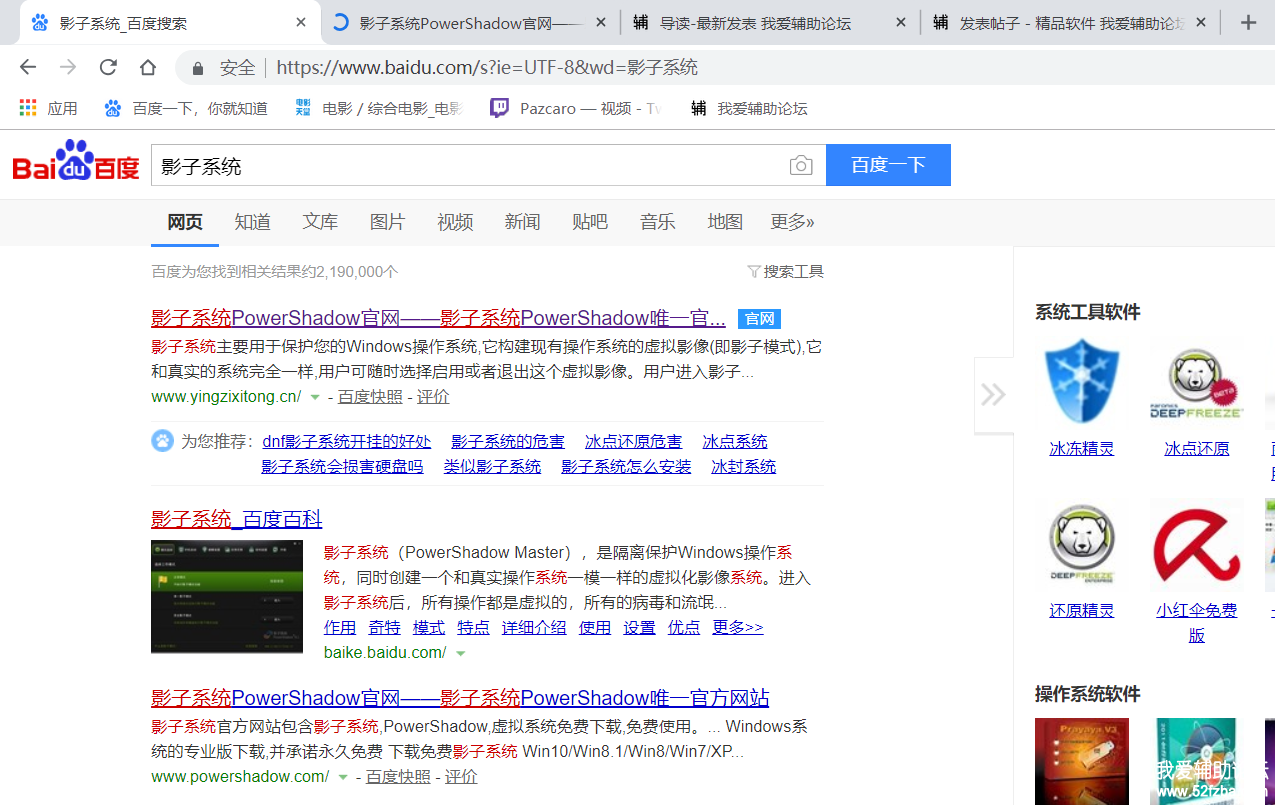The image size is (1275, 805).
Task: Switch to the 影子系统PowerShadow官网 browser tab
Action: pyautogui.click(x=470, y=23)
